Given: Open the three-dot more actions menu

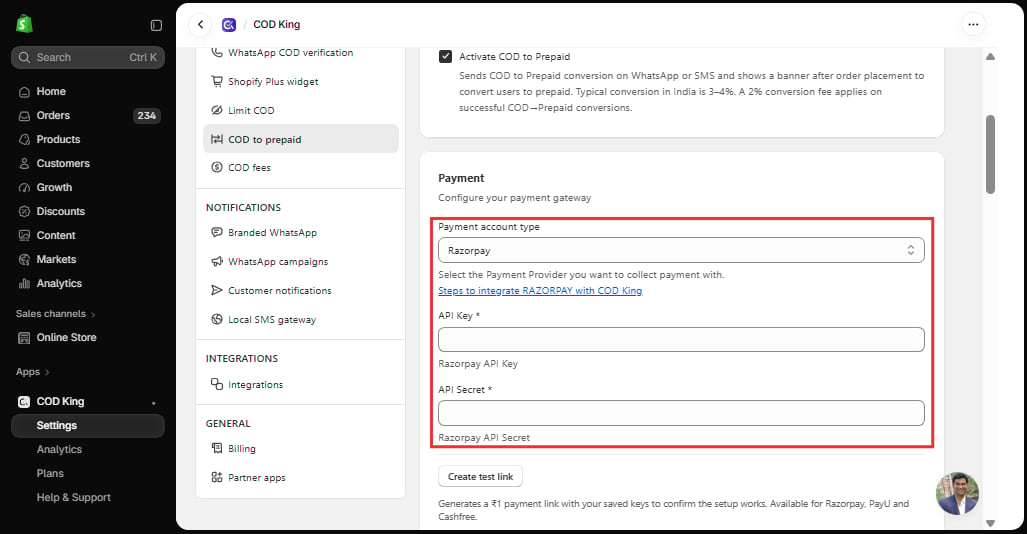Looking at the screenshot, I should tap(973, 25).
